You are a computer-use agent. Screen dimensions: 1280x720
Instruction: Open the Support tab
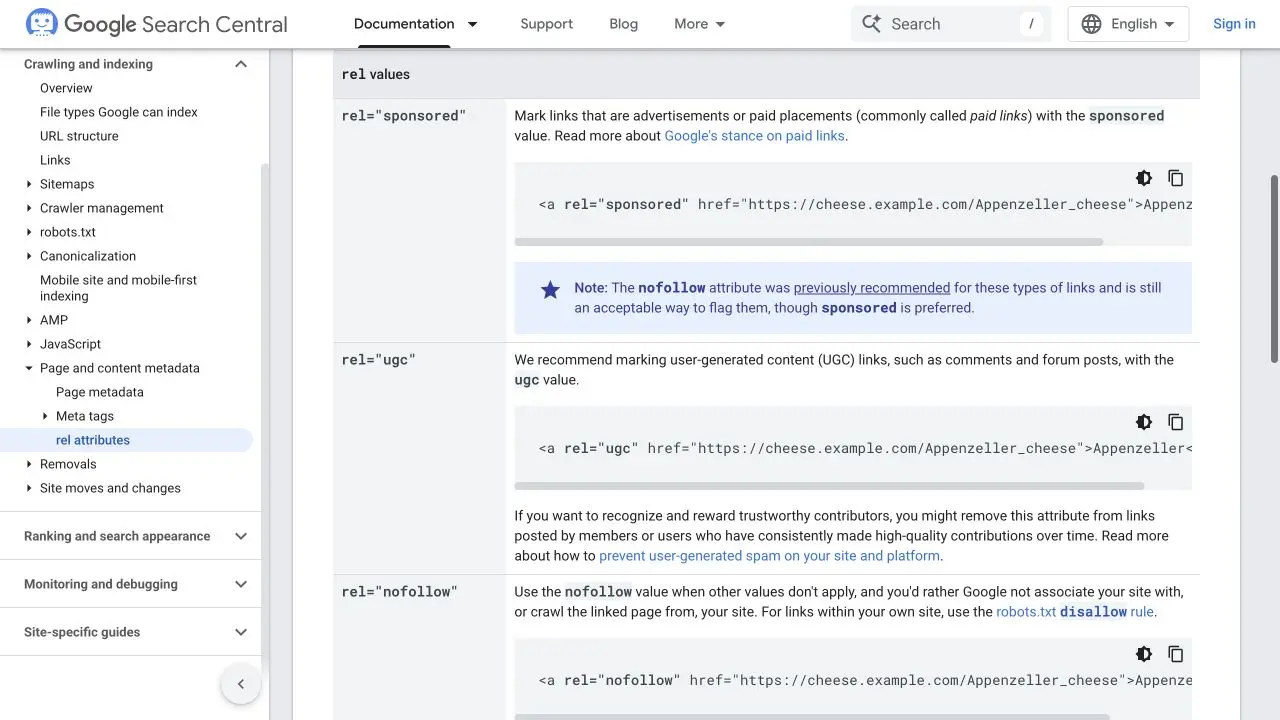click(546, 24)
